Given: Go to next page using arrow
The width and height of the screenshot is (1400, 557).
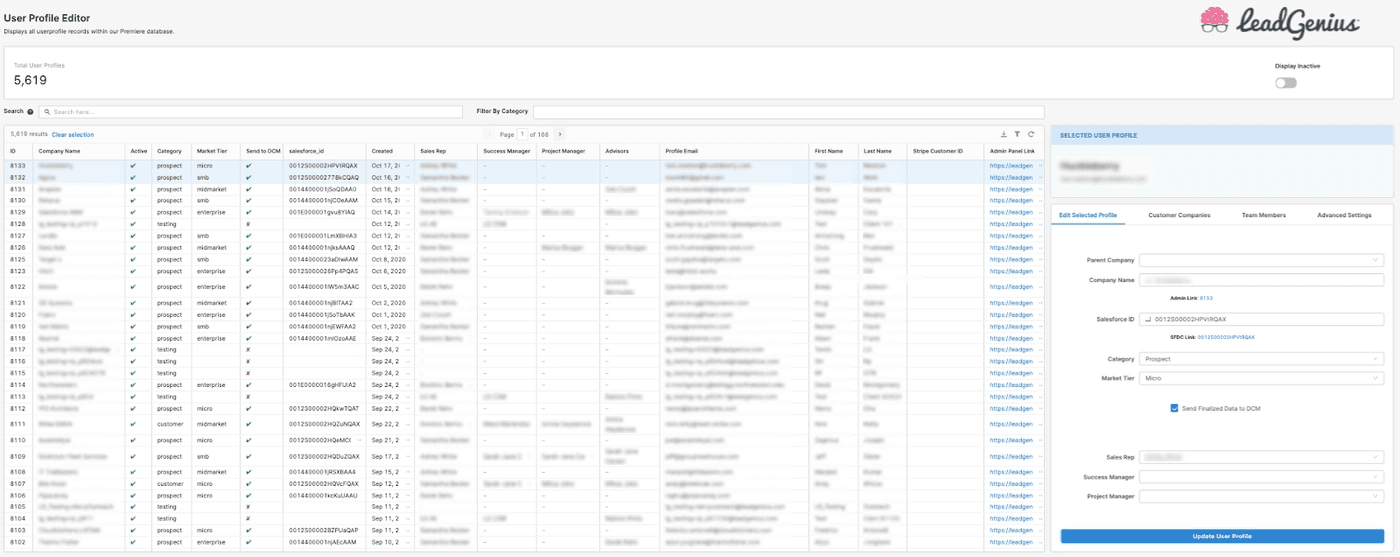Looking at the screenshot, I should coord(560,134).
